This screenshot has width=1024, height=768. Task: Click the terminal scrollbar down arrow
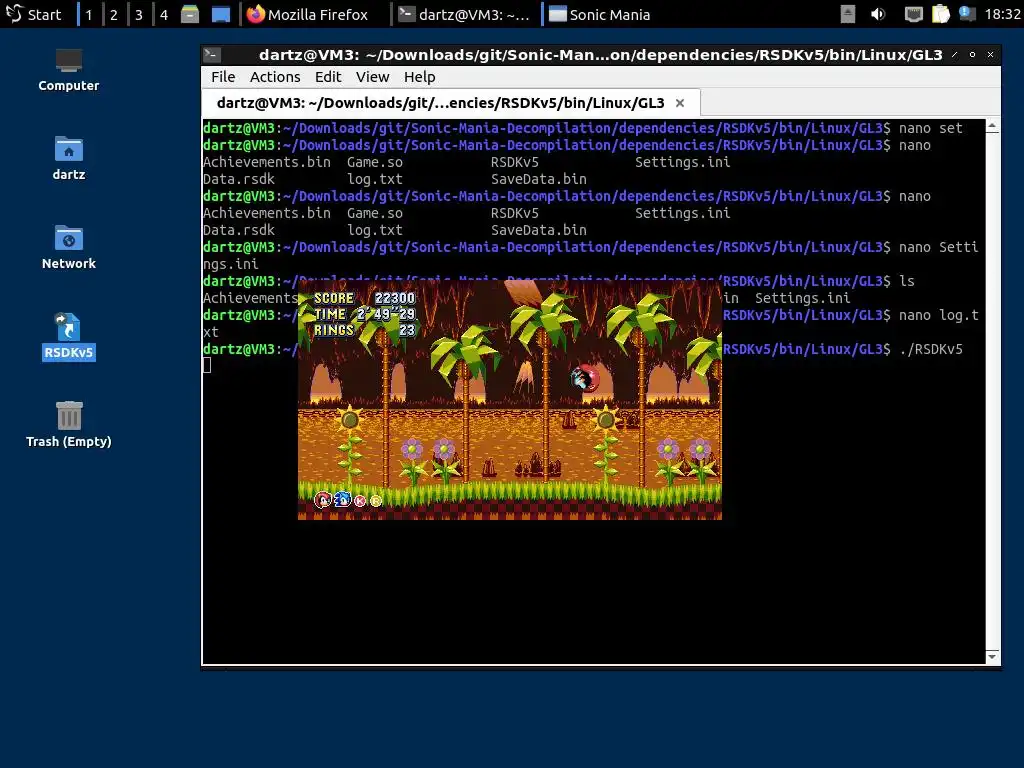tap(993, 657)
